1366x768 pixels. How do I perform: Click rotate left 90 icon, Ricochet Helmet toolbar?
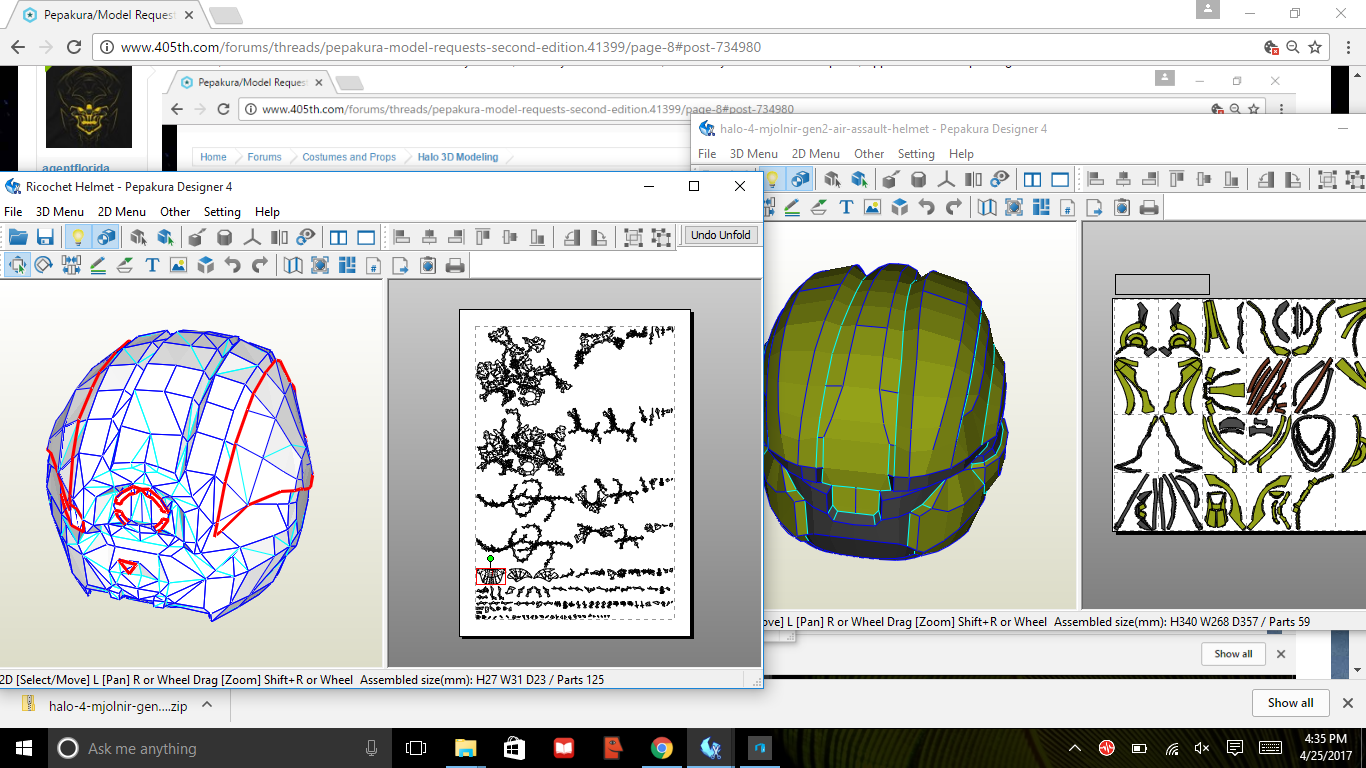[572, 237]
